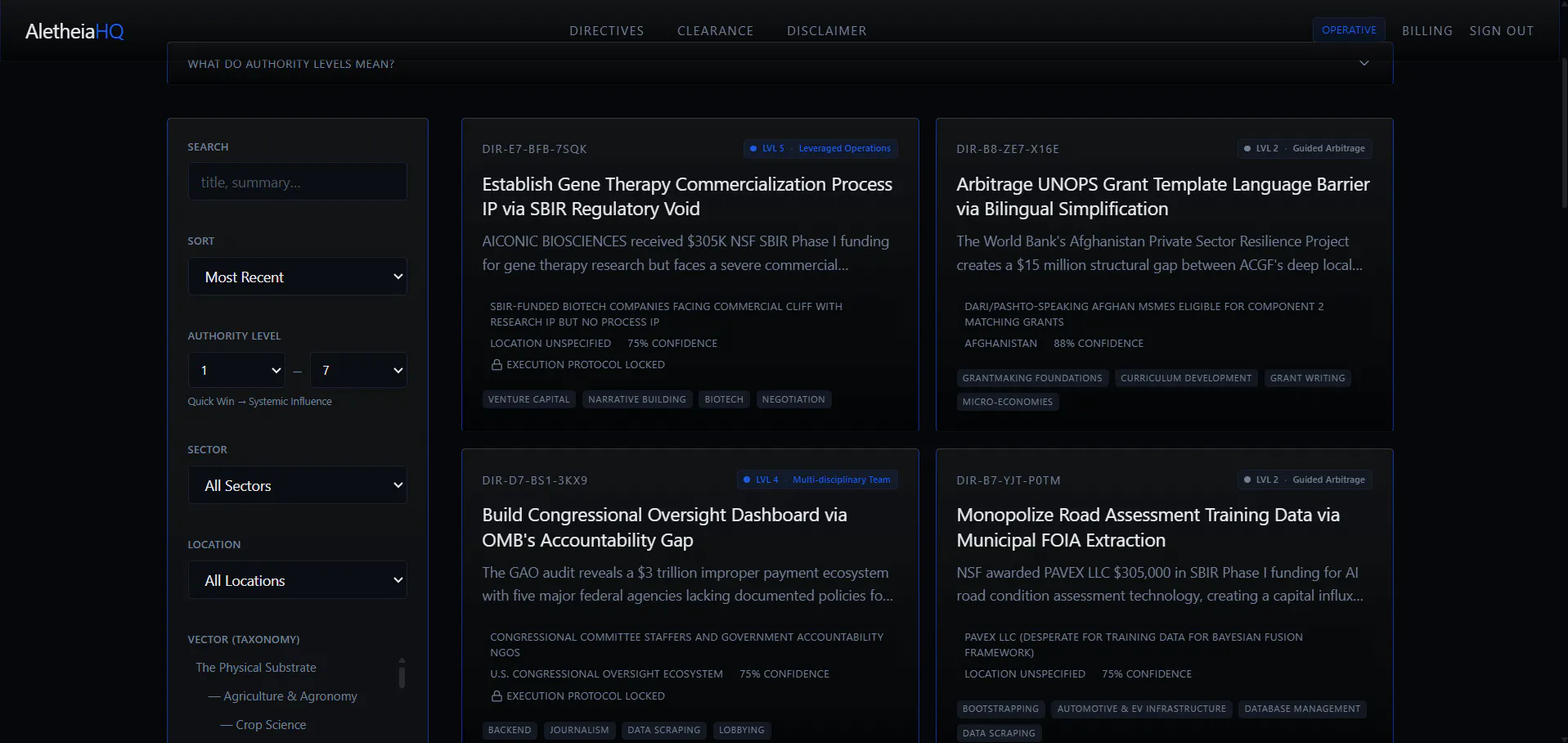Click directive ID DIR-D7-BS1-3KX9
Viewport: 1568px width, 743px height.
(x=535, y=480)
